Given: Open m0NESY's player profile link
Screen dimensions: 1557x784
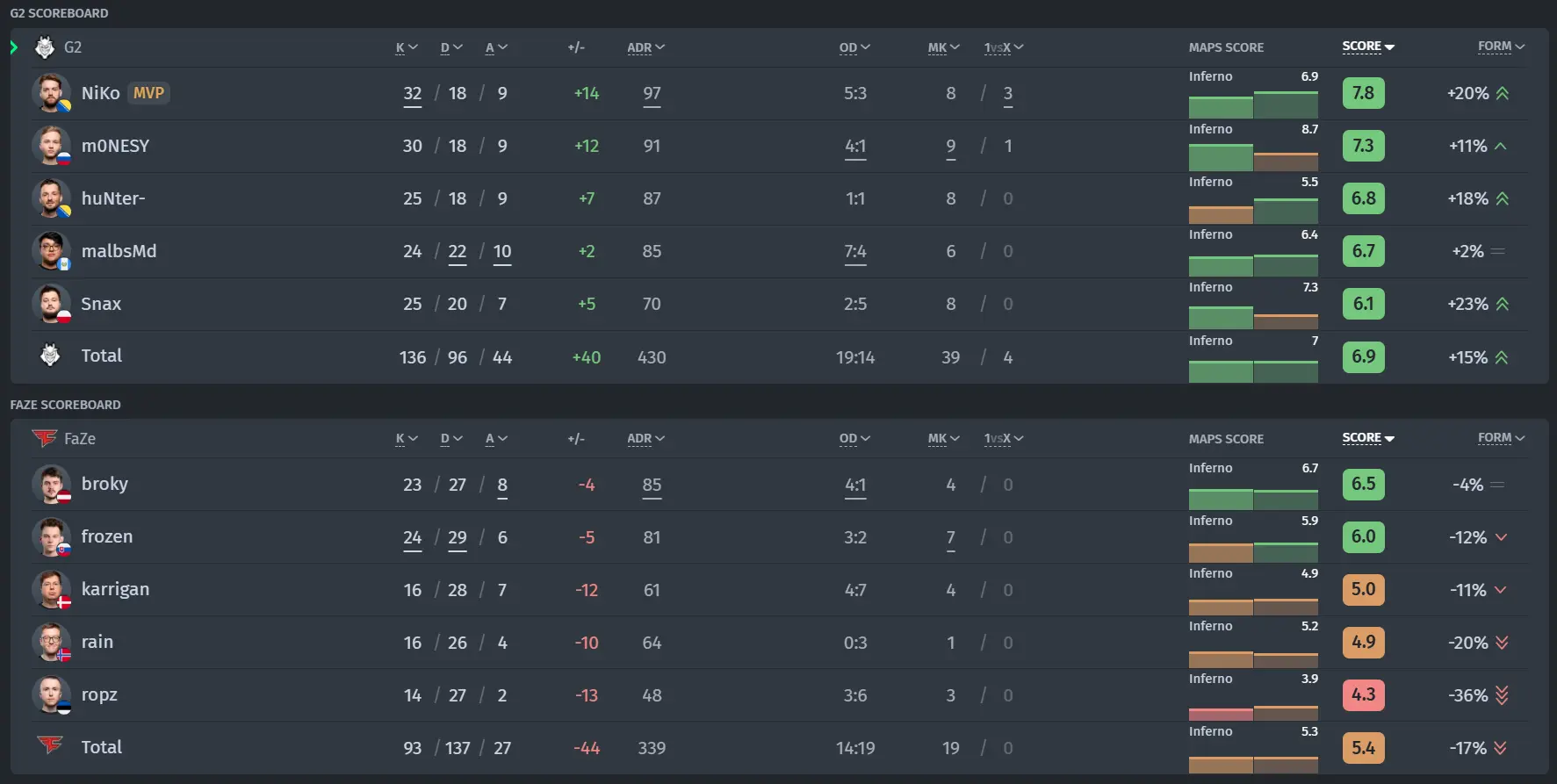Looking at the screenshot, I should [x=115, y=146].
